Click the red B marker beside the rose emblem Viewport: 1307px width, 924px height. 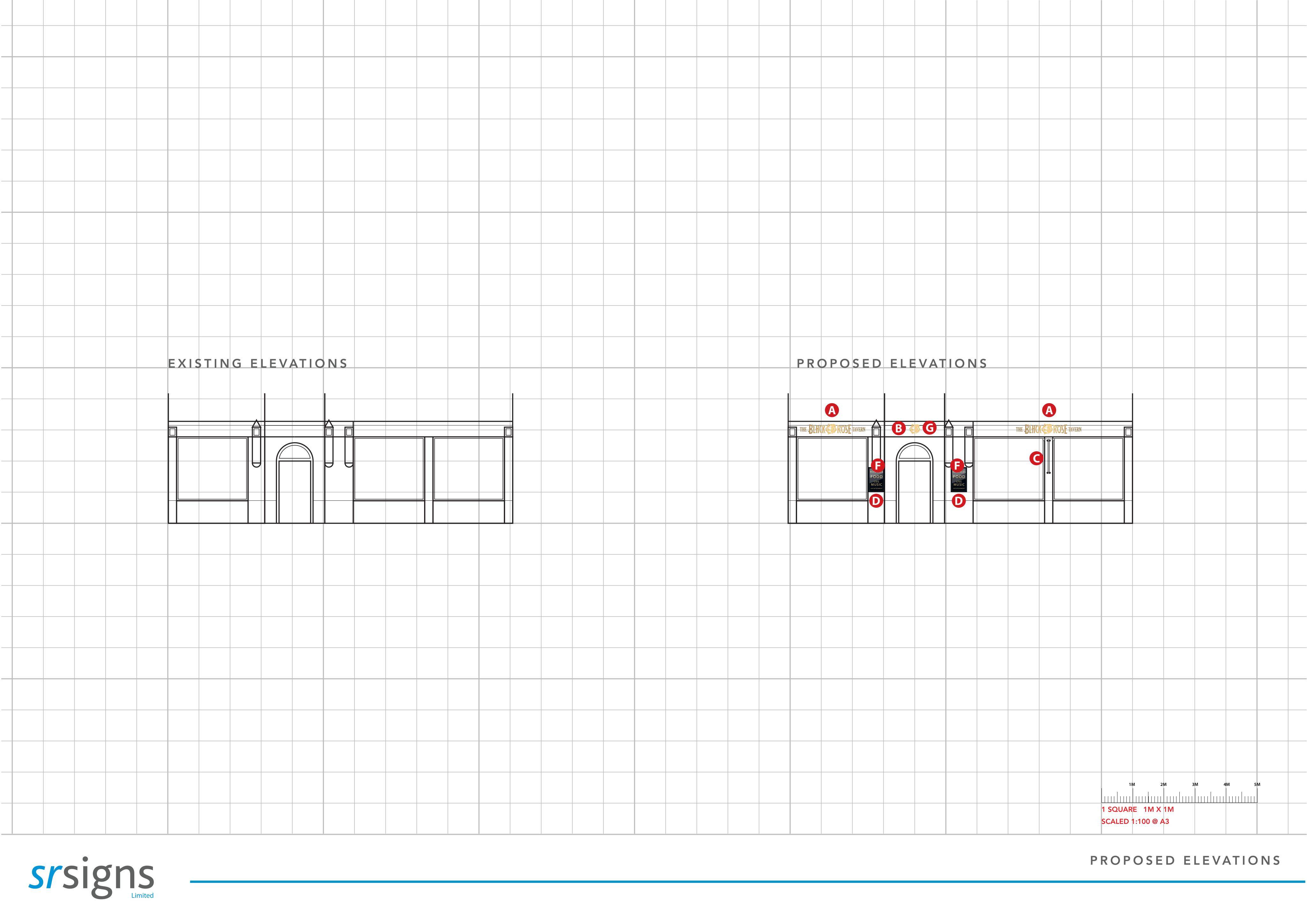898,428
